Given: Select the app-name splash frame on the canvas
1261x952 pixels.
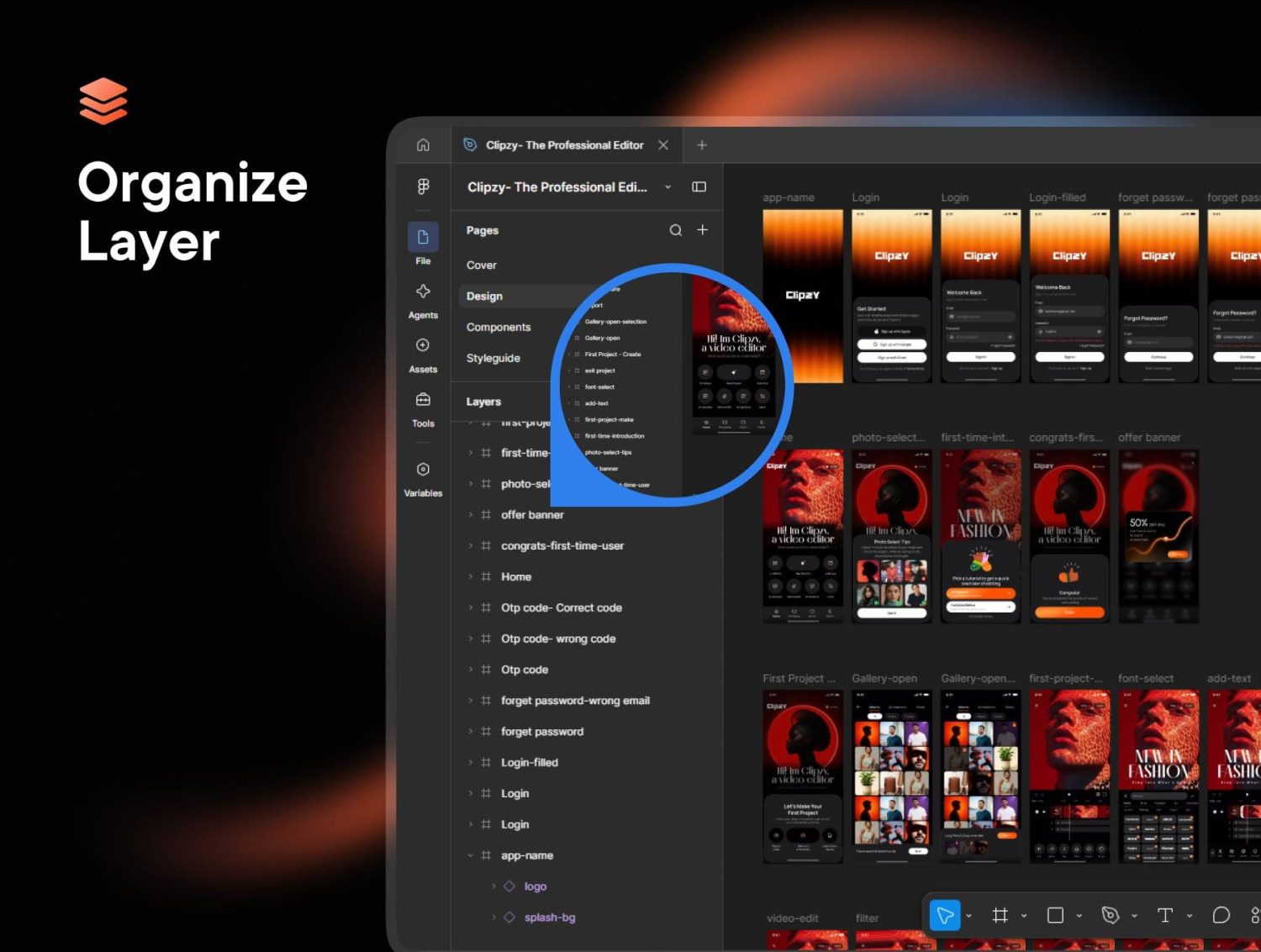Looking at the screenshot, I should (803, 296).
